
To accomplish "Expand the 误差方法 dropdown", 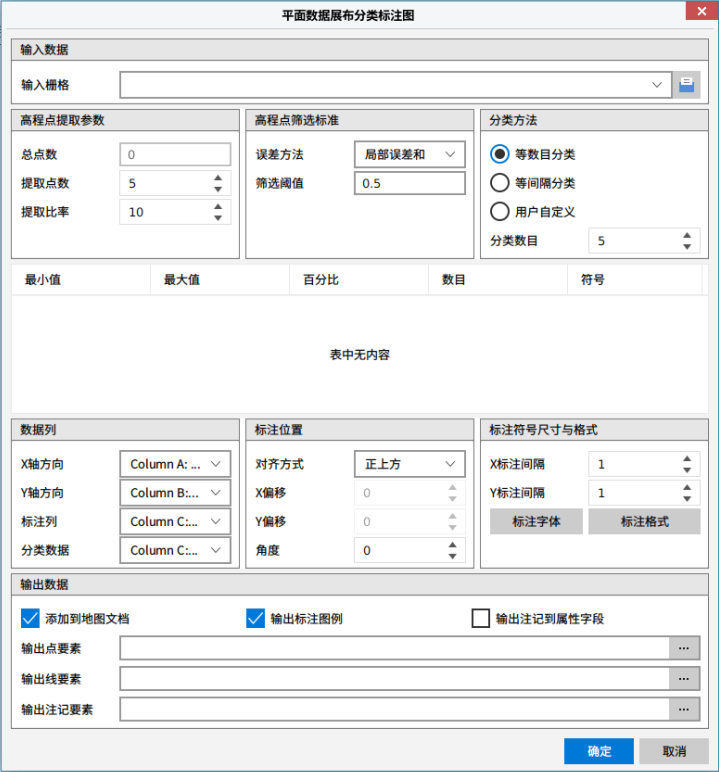I will (x=451, y=154).
